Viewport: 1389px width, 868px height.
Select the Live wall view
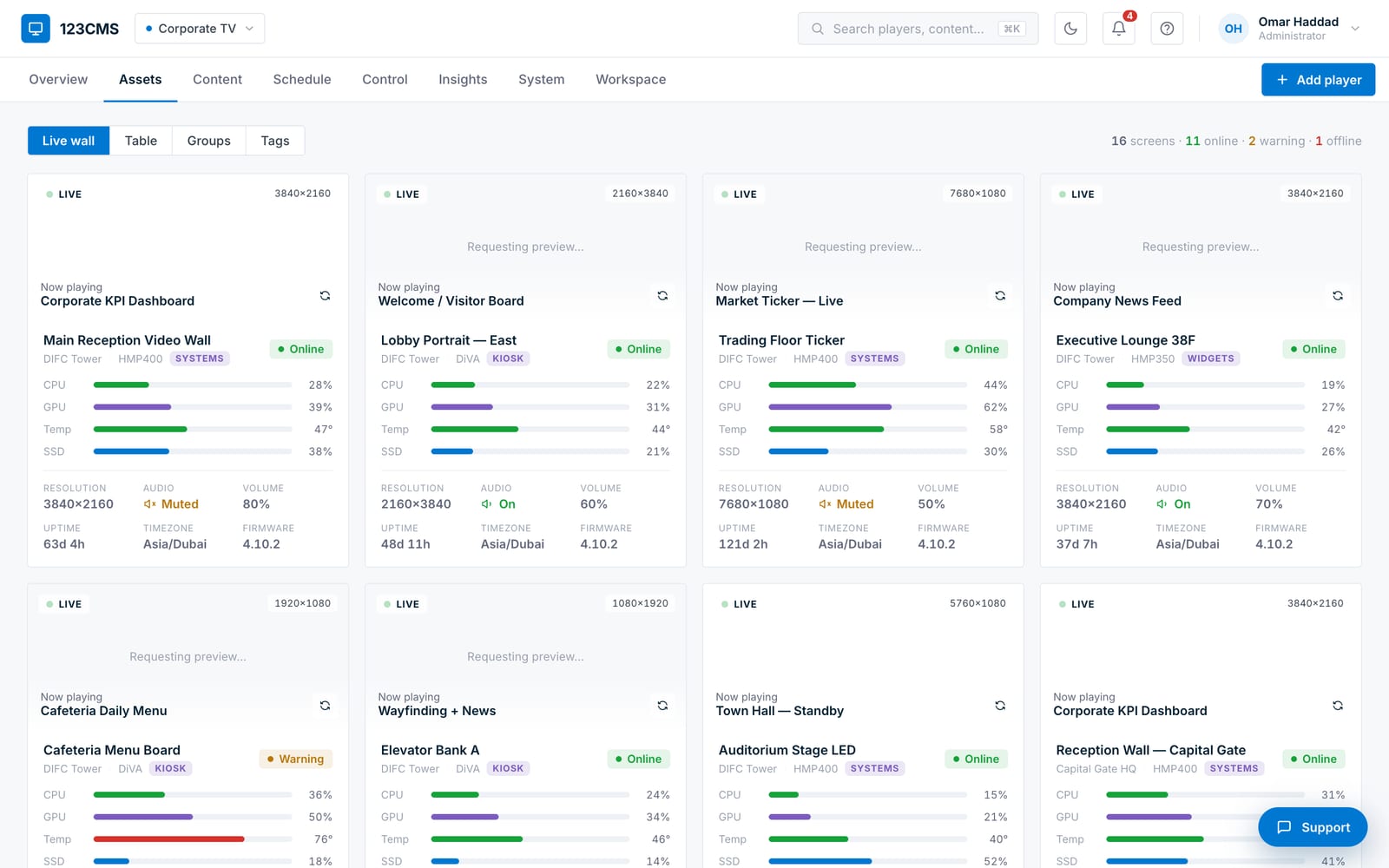coord(69,141)
